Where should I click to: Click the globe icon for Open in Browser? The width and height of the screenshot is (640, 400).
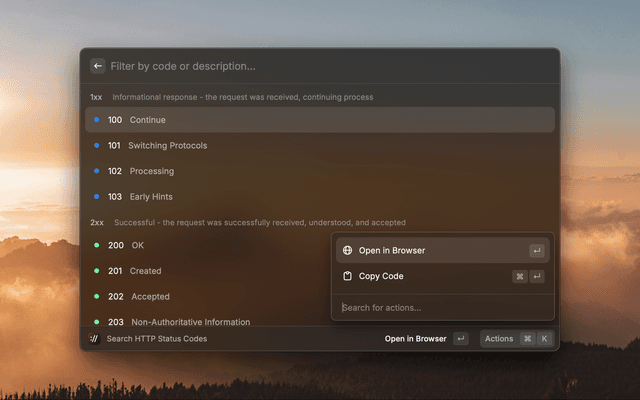pyautogui.click(x=347, y=251)
